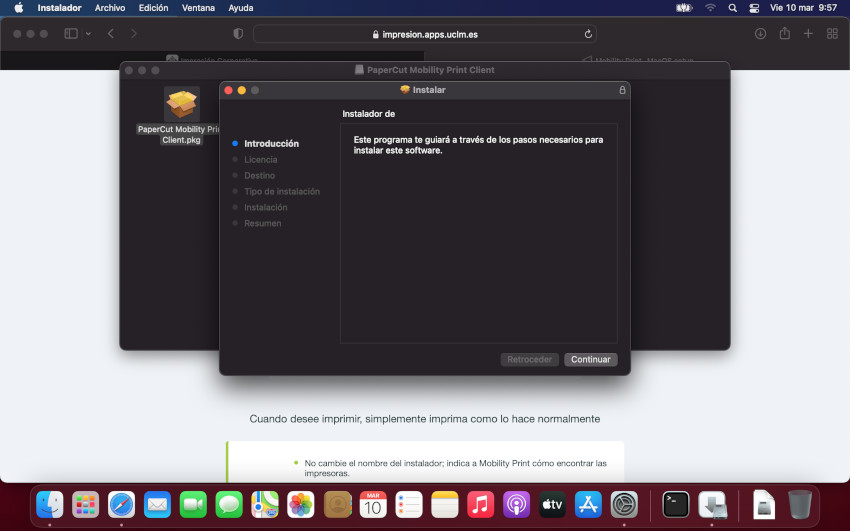Open Finder from the Dock
This screenshot has width=850, height=531.
click(50, 504)
